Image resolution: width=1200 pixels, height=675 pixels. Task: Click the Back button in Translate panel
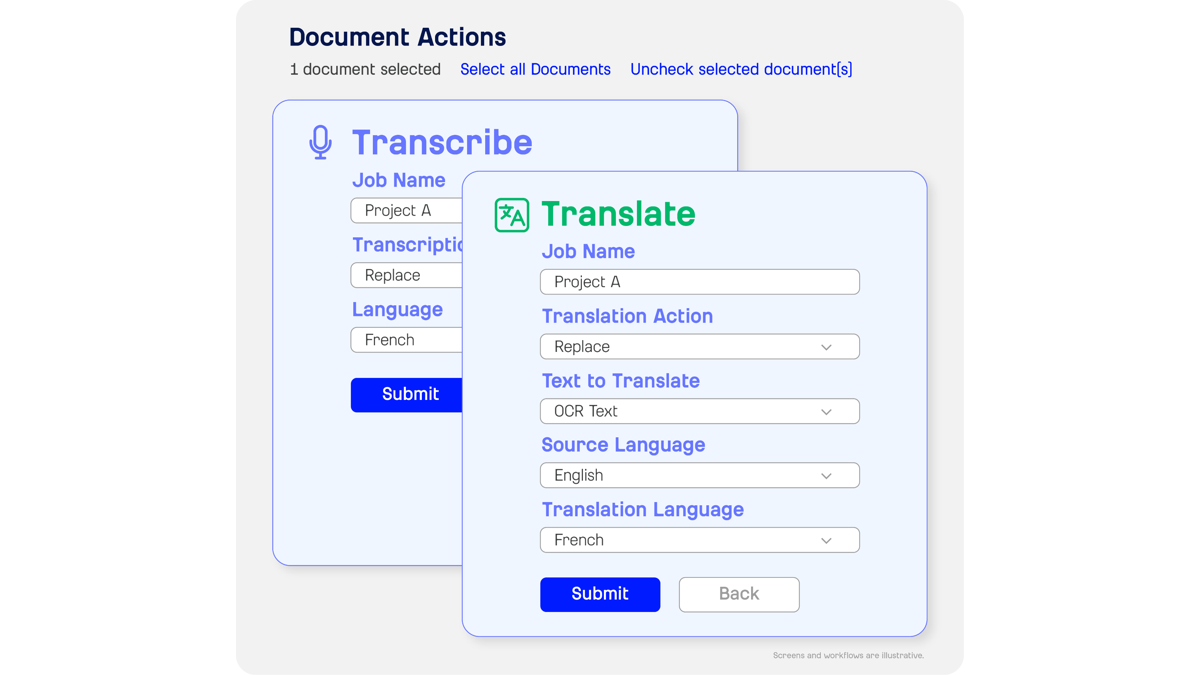pyautogui.click(x=739, y=594)
